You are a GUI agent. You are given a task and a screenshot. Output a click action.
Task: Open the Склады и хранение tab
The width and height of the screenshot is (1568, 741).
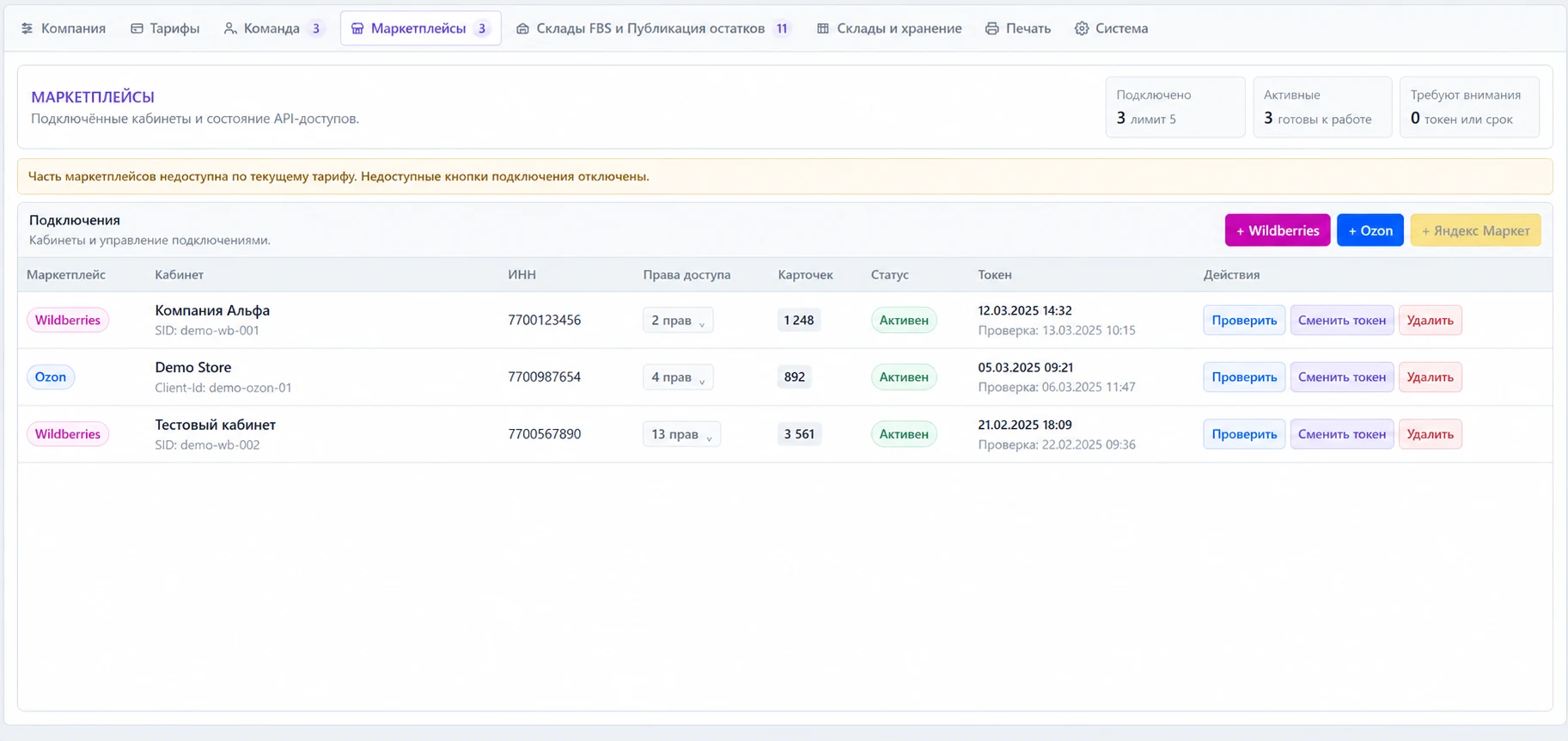pyautogui.click(x=889, y=28)
